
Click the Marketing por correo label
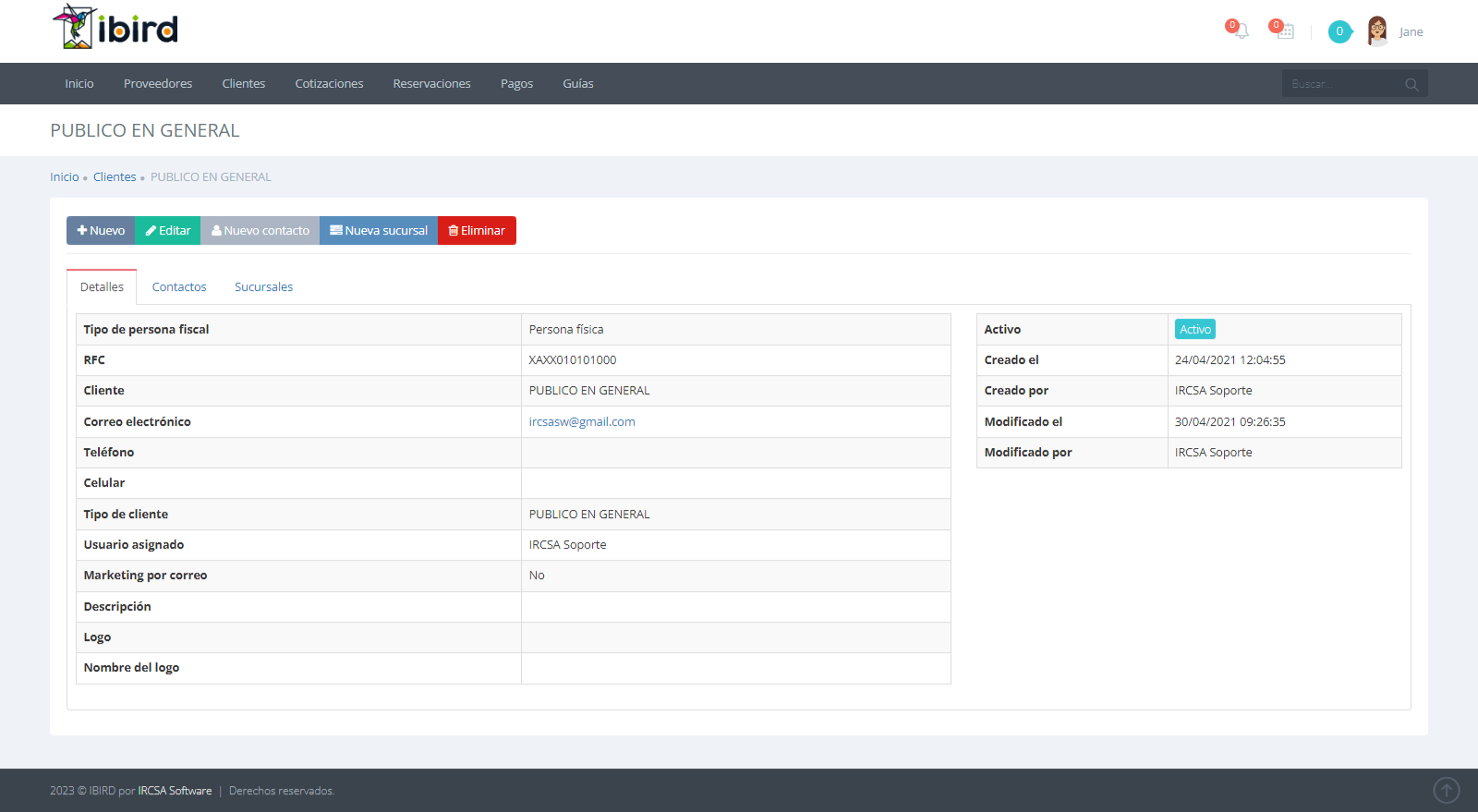point(145,575)
